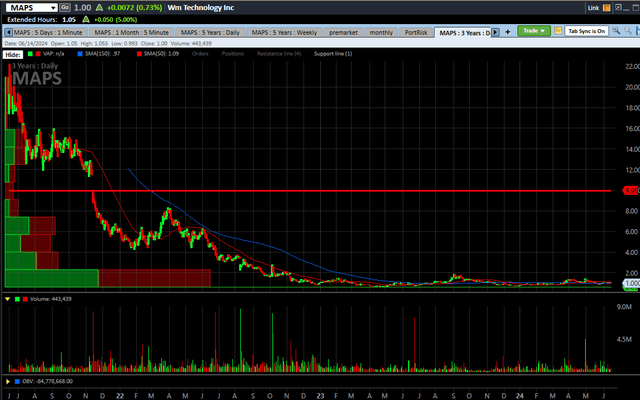Open the yellow notes icon beside Trade
Image resolution: width=640 pixels, height=400 pixels.
[556, 31]
